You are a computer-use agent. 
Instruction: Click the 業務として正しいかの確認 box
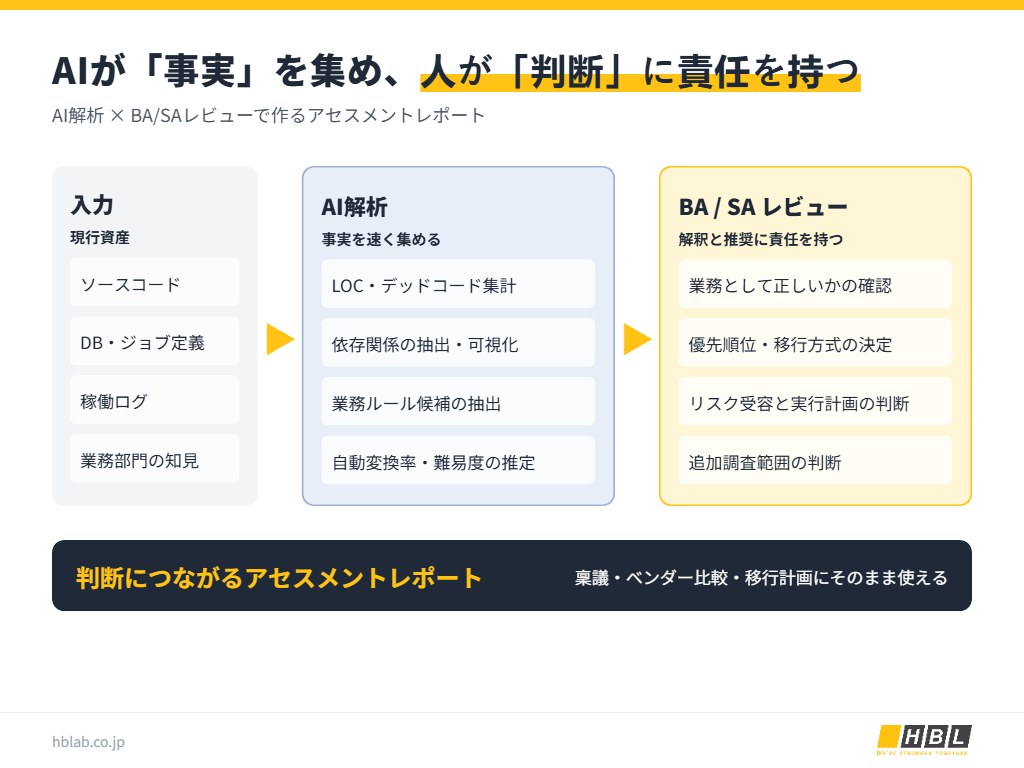click(815, 284)
